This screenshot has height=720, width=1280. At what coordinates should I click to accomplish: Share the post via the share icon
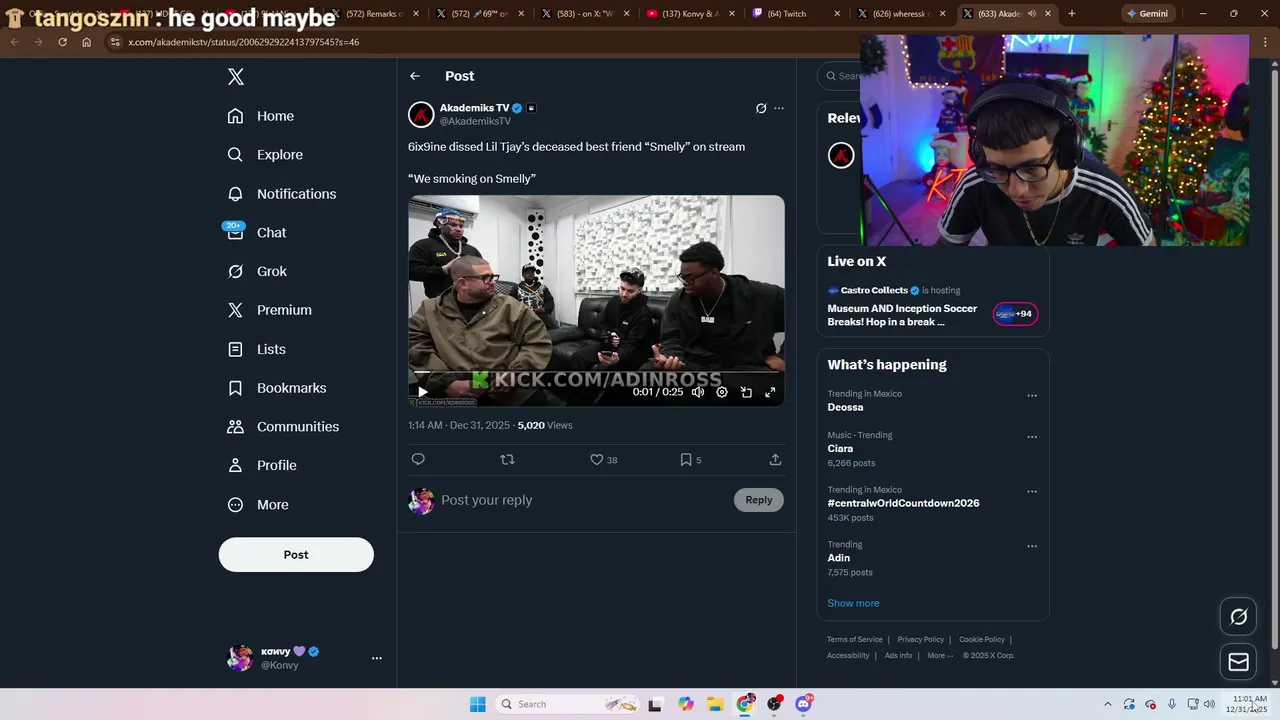[775, 460]
